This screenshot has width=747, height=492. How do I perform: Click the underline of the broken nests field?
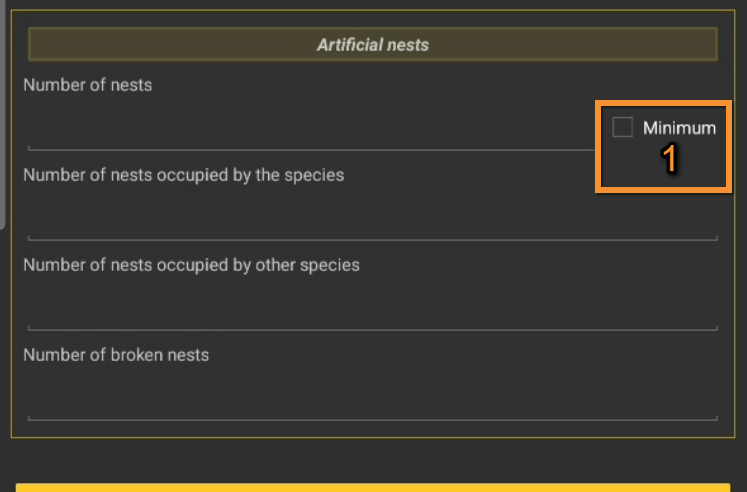click(x=372, y=420)
